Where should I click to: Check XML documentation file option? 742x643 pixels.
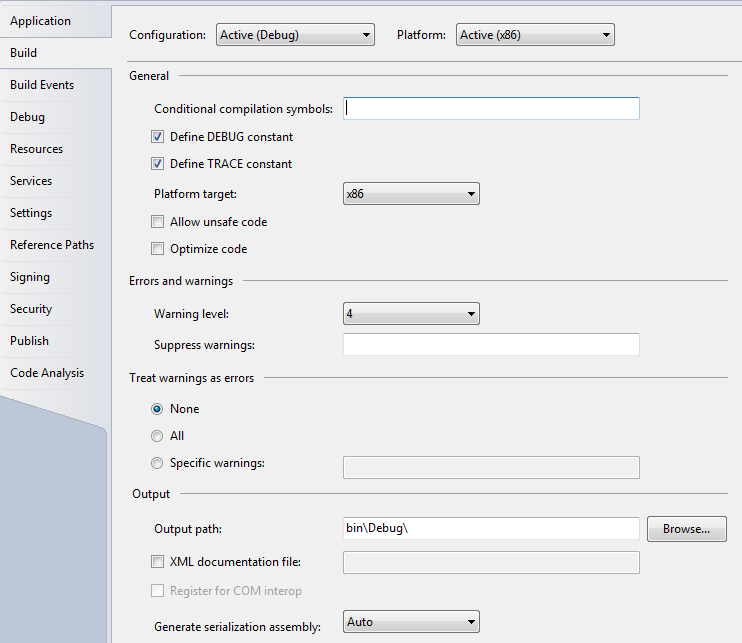(x=157, y=563)
